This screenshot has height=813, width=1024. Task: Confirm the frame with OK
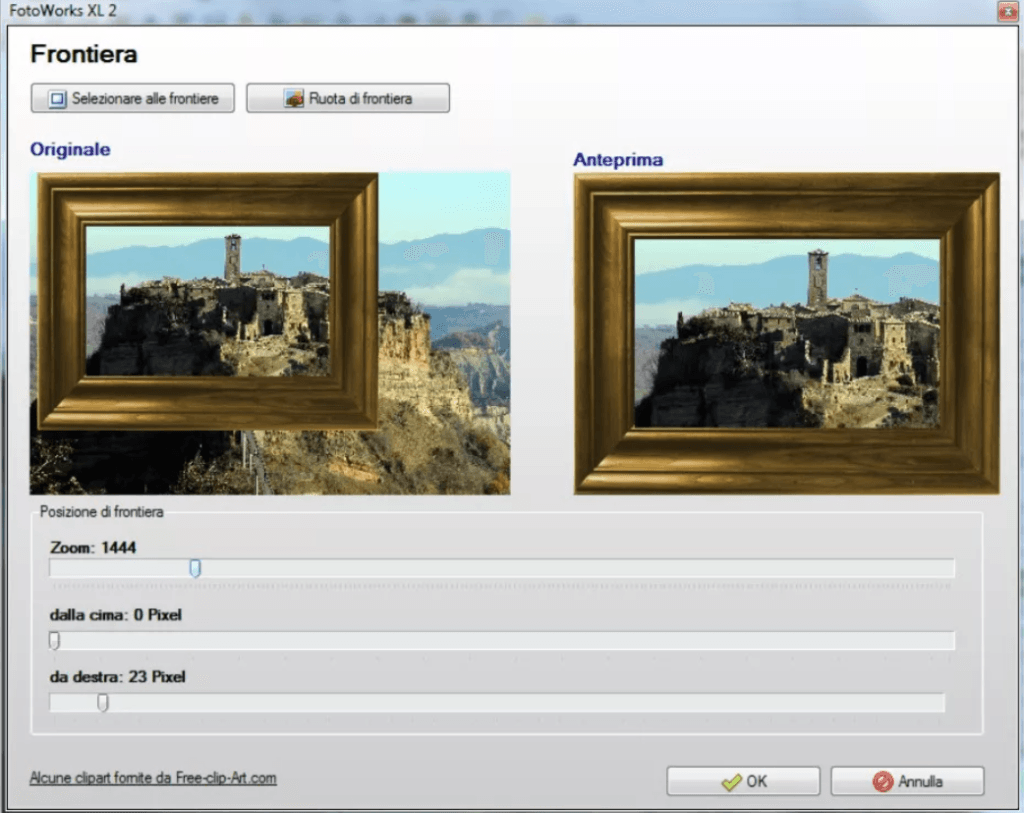[x=742, y=781]
